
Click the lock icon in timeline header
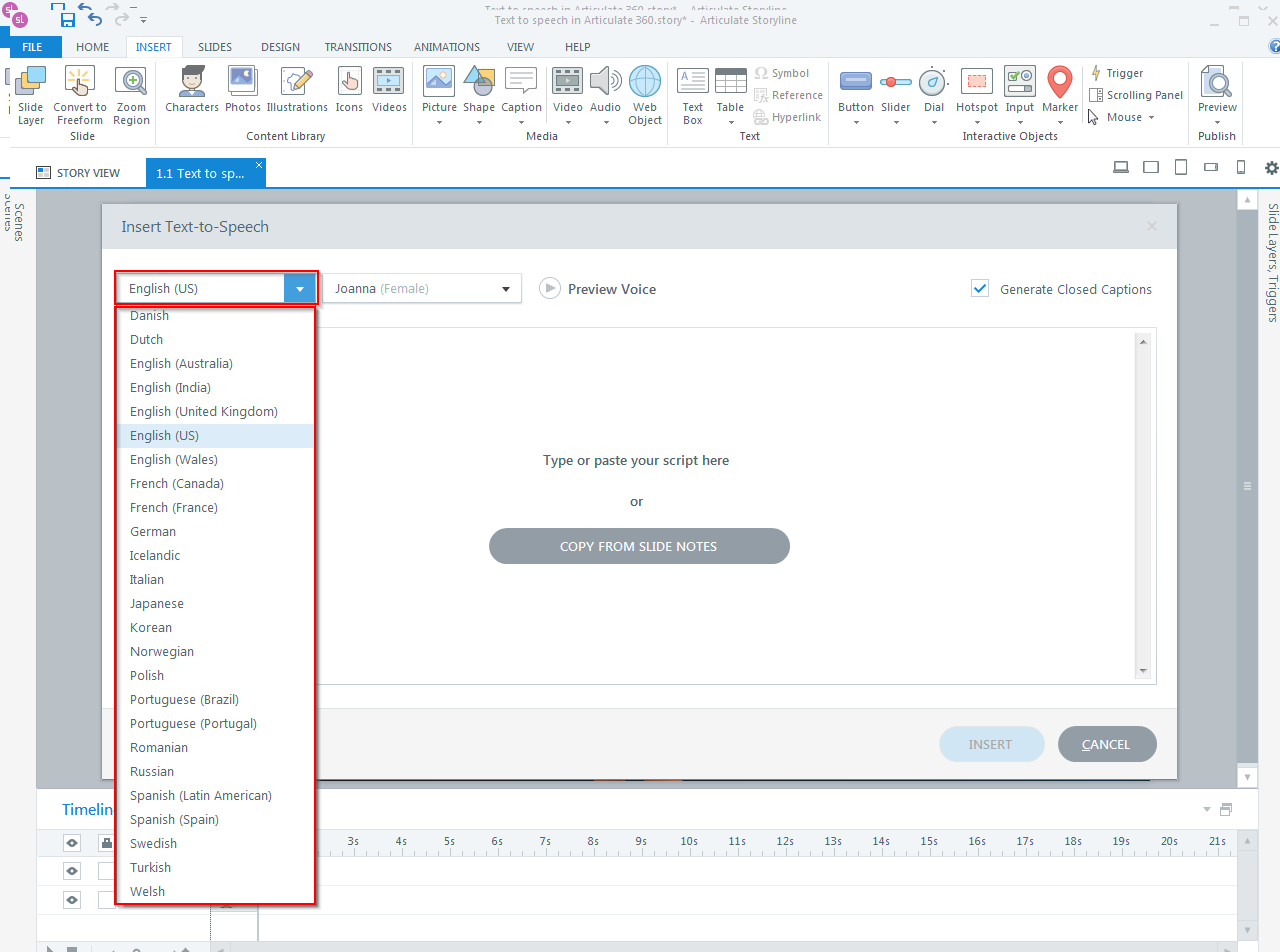pyautogui.click(x=106, y=843)
